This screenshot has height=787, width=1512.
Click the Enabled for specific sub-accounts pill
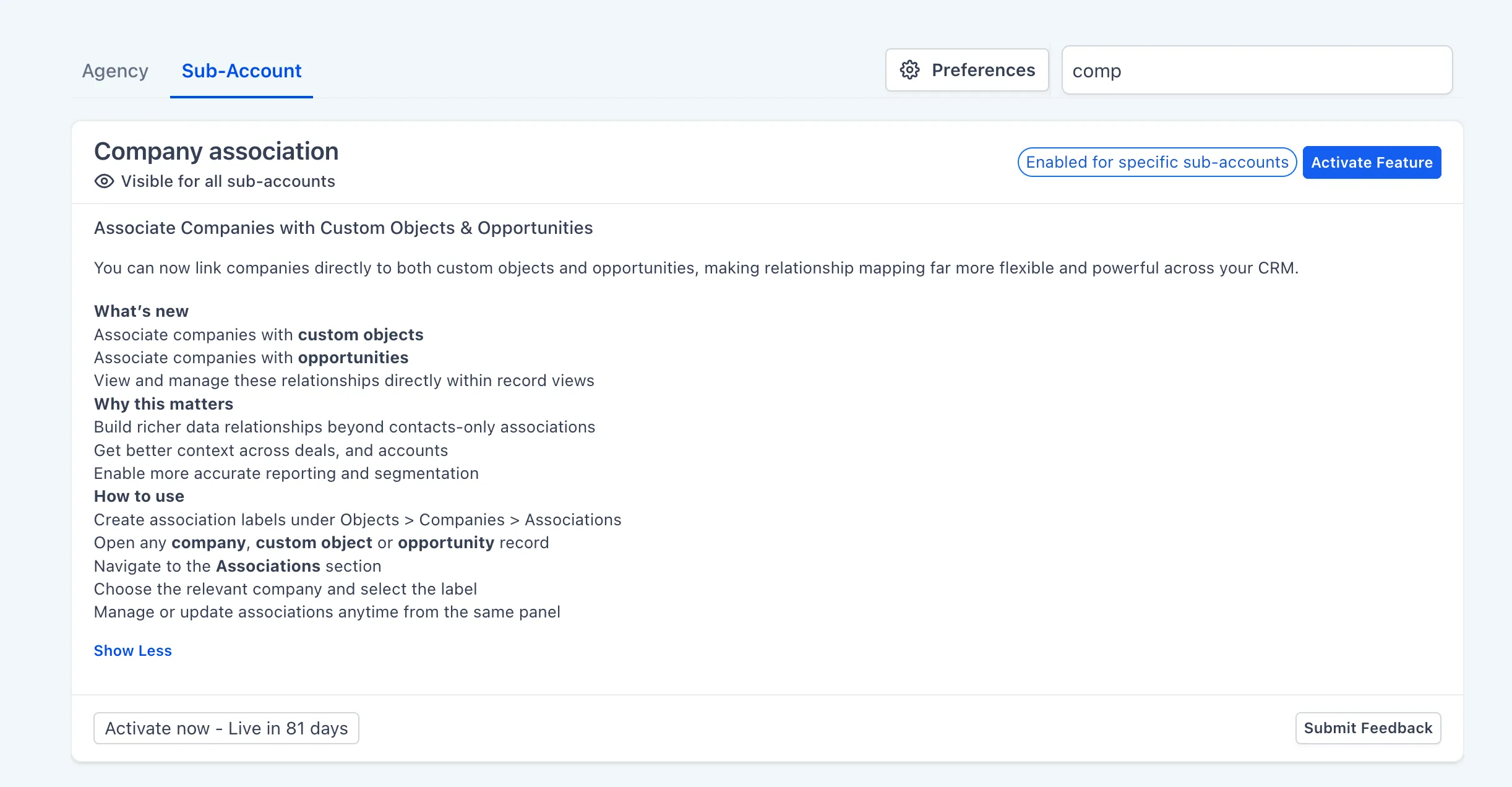tap(1156, 162)
